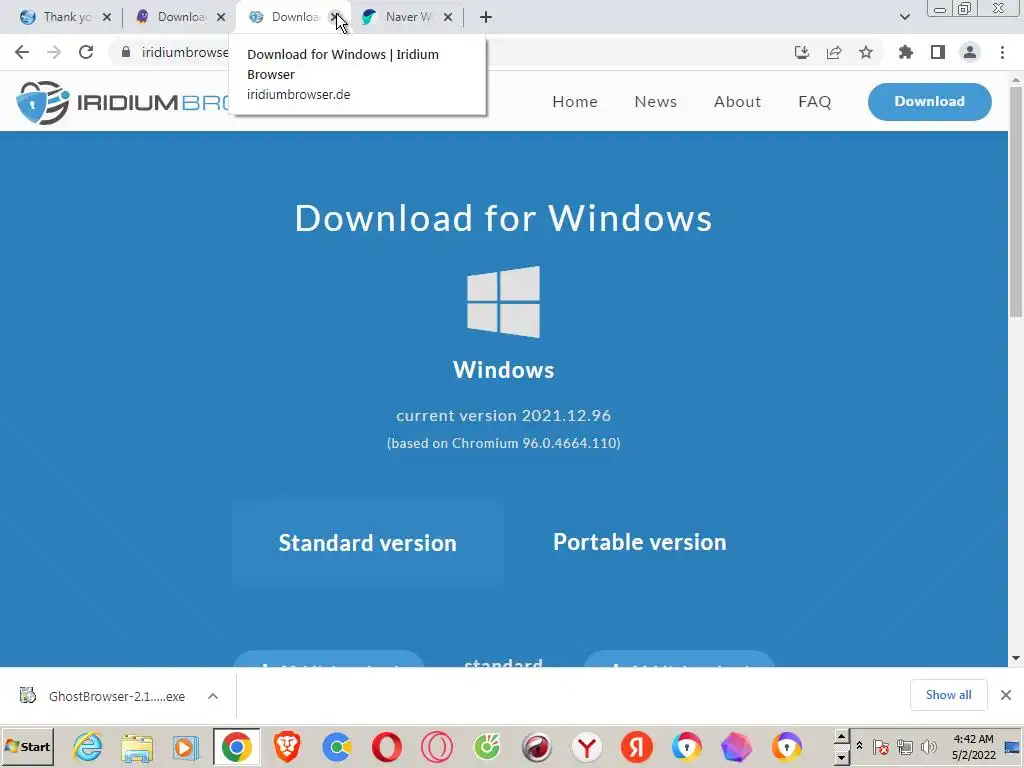The image size is (1024, 768).
Task: Click the iridiumbrowser address bar
Action: click(185, 52)
